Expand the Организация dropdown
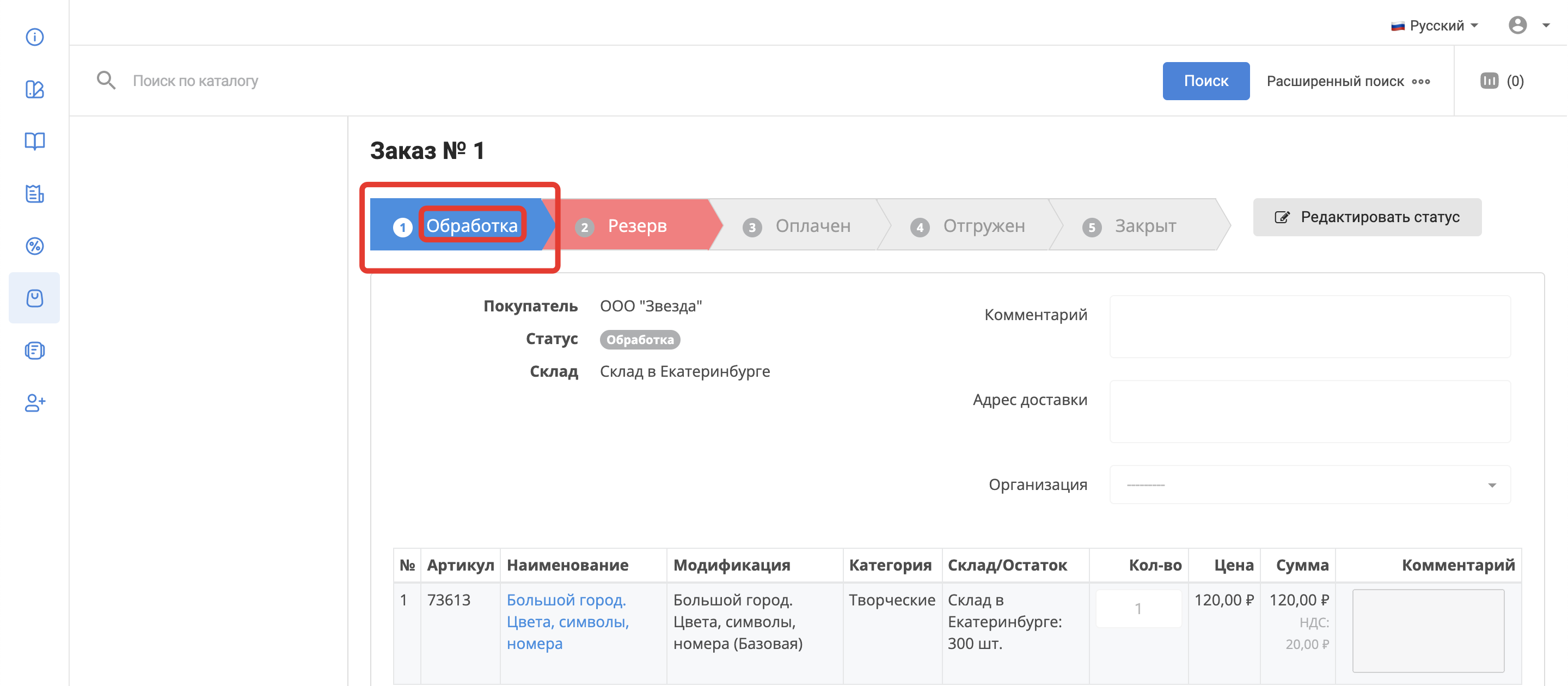The image size is (1568, 686). pos(1310,485)
